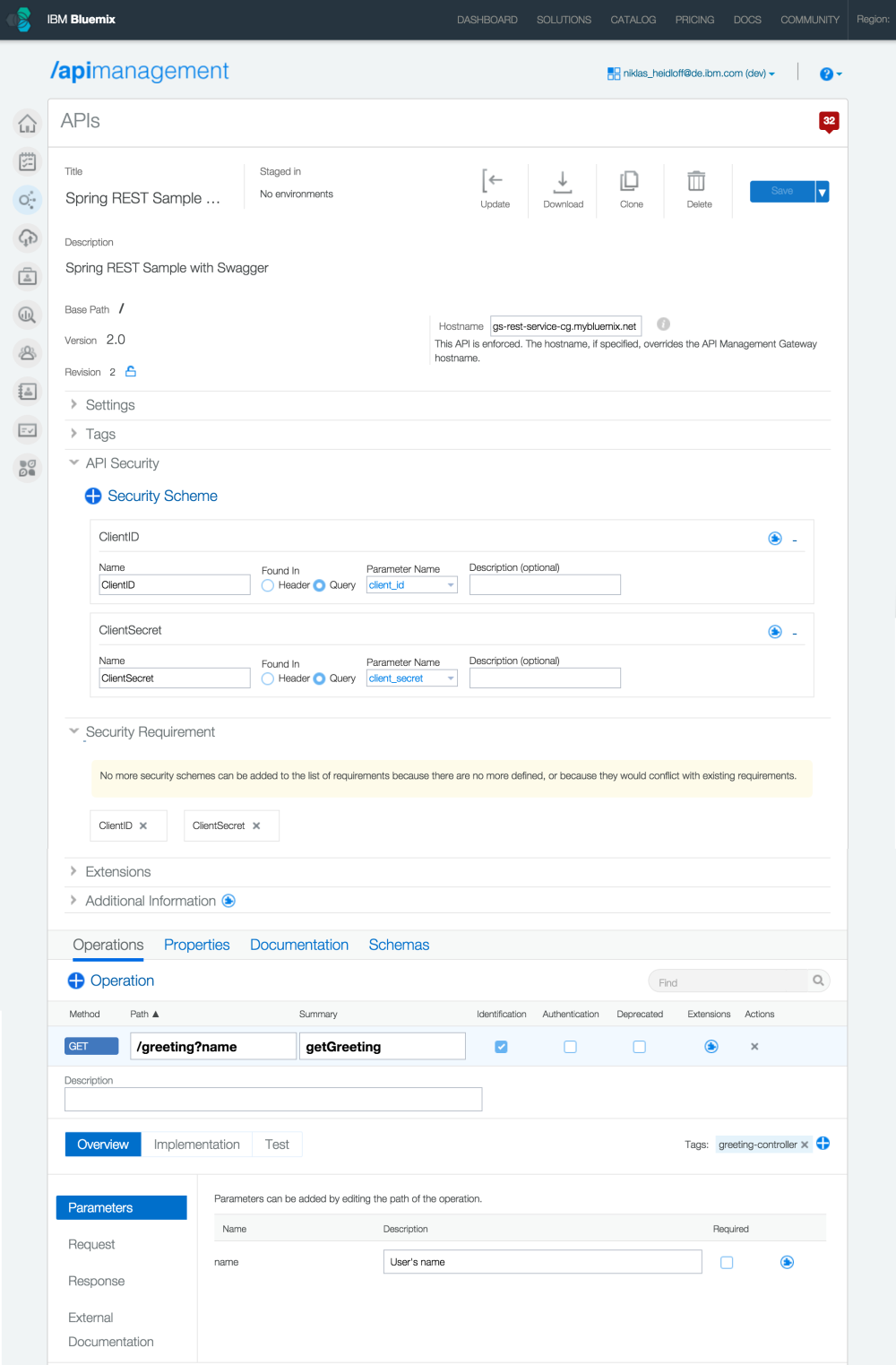
Task: Open the contact card sidebar icon
Action: click(x=28, y=392)
